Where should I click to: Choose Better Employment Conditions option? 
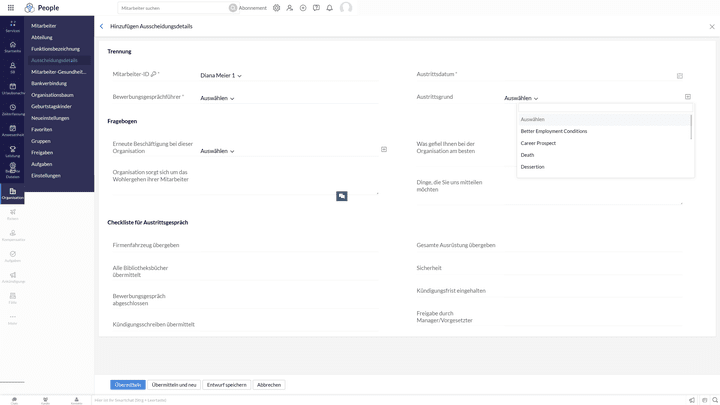point(553,131)
